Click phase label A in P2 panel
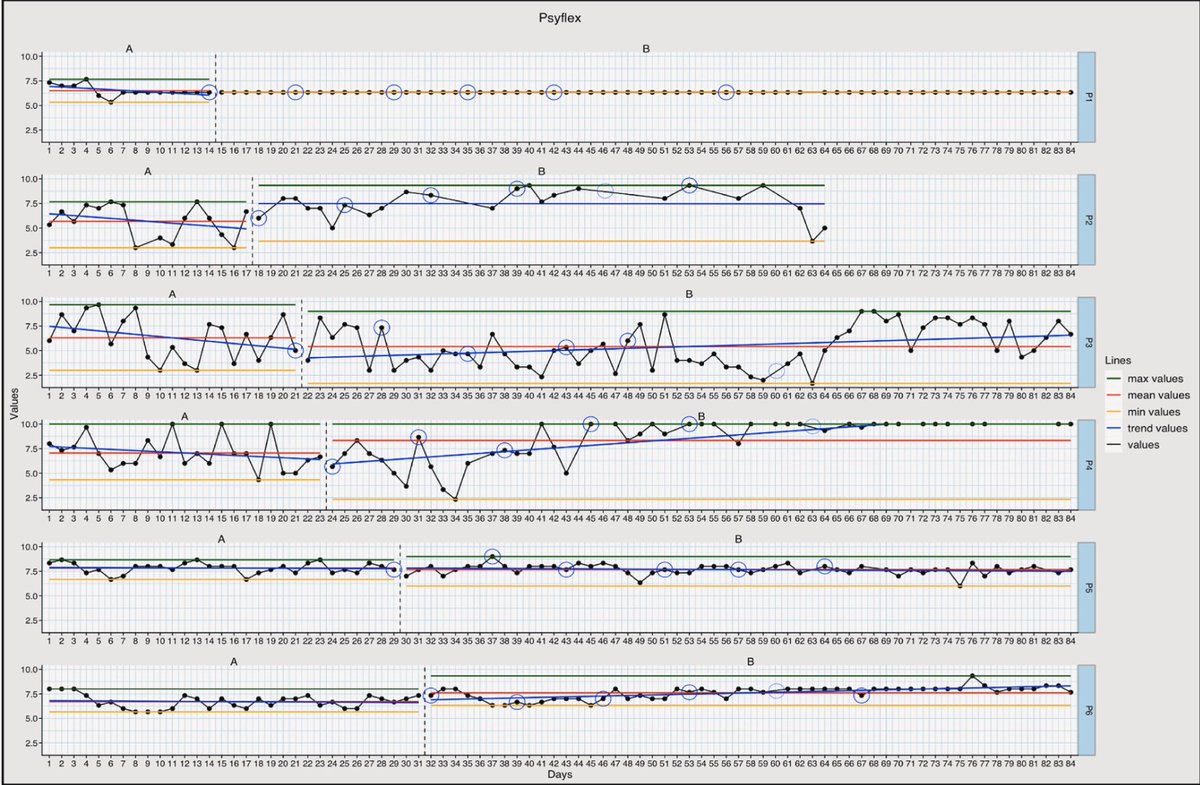Screen dimensions: 1200x785 pyautogui.click(x=147, y=171)
